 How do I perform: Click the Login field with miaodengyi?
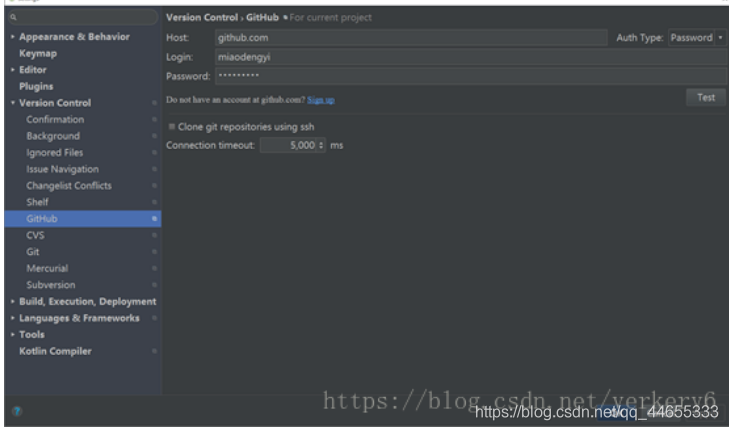click(471, 57)
